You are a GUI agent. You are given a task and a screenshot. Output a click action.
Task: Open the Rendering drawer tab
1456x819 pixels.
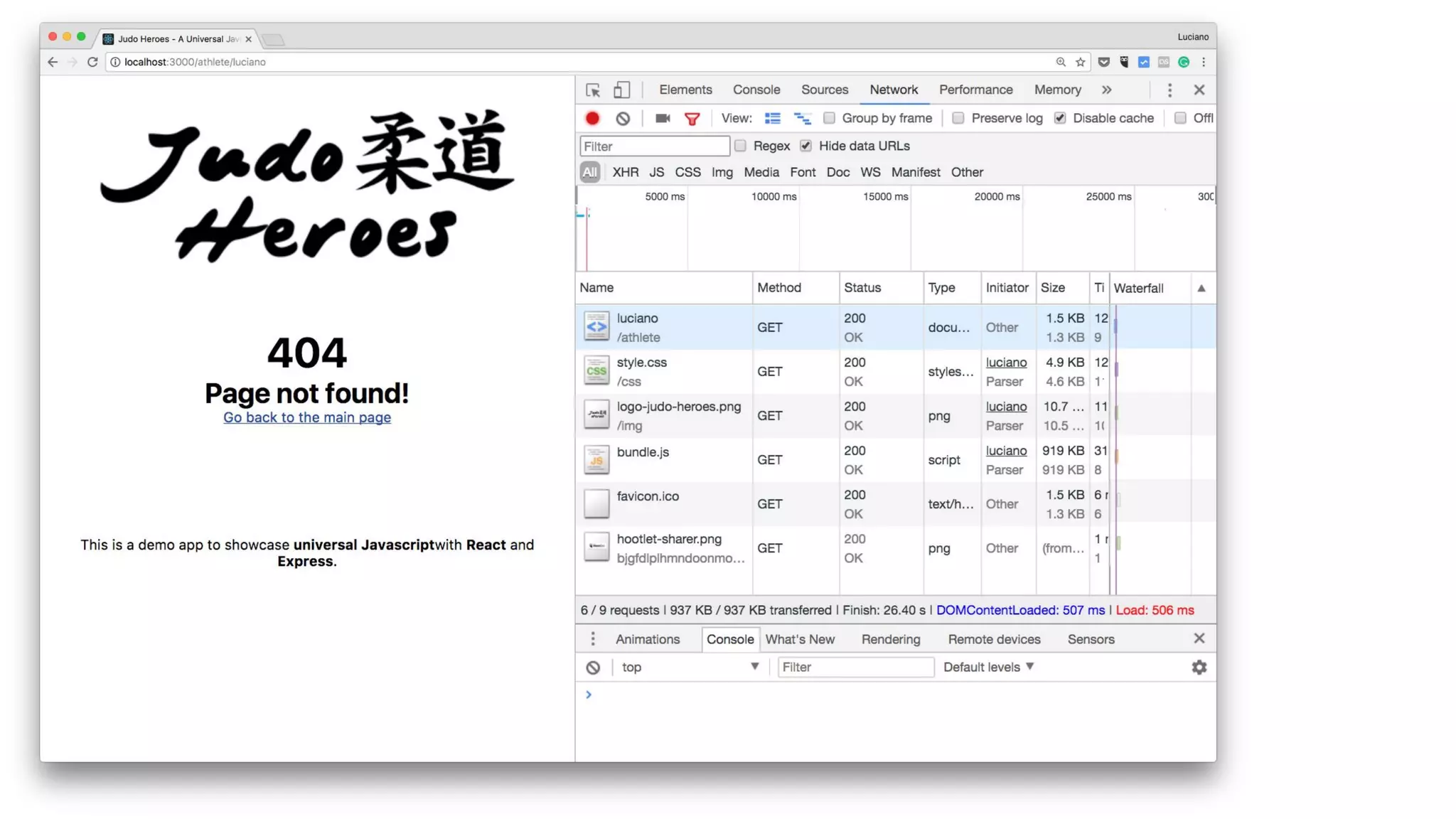click(x=890, y=639)
